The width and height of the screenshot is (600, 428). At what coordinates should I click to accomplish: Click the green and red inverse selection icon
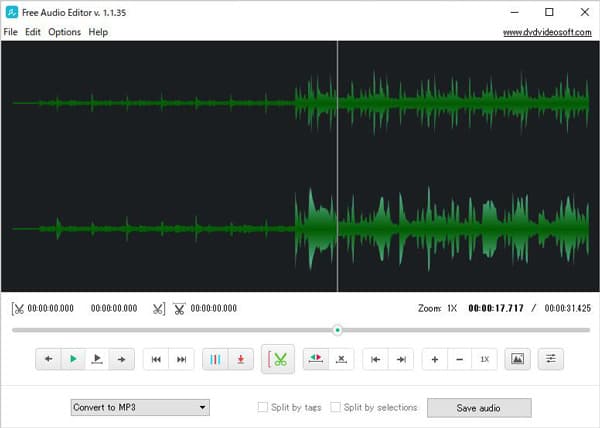click(316, 359)
